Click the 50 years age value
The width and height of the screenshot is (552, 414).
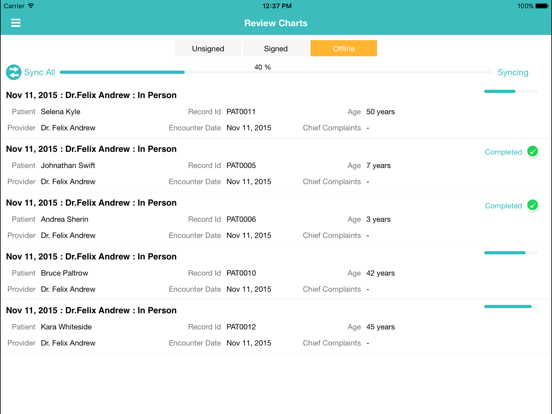click(381, 112)
